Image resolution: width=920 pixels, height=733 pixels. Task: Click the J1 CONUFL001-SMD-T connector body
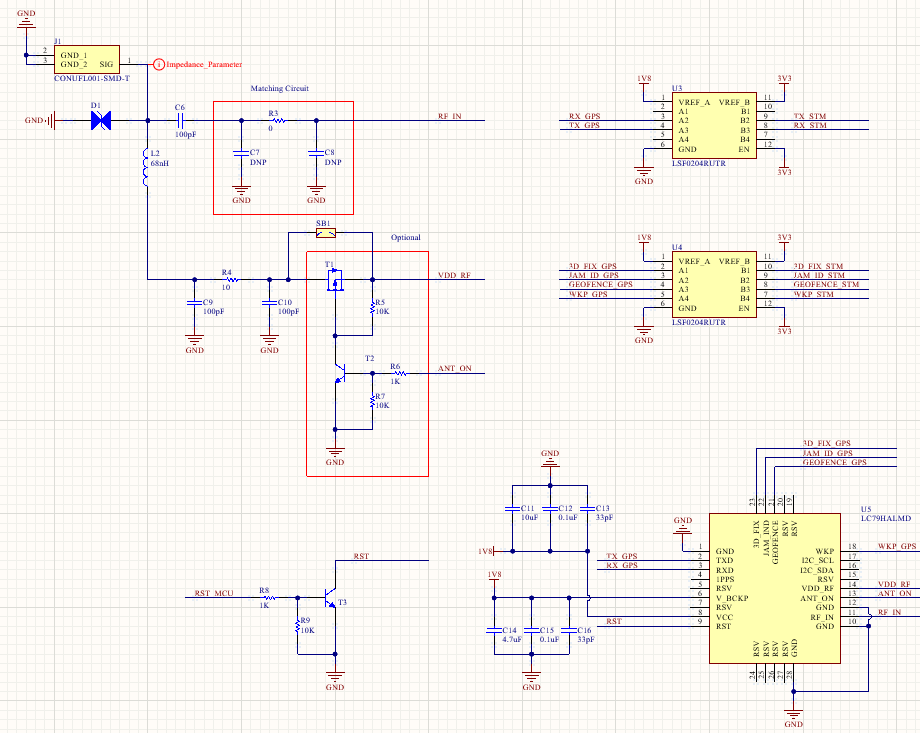click(x=87, y=59)
